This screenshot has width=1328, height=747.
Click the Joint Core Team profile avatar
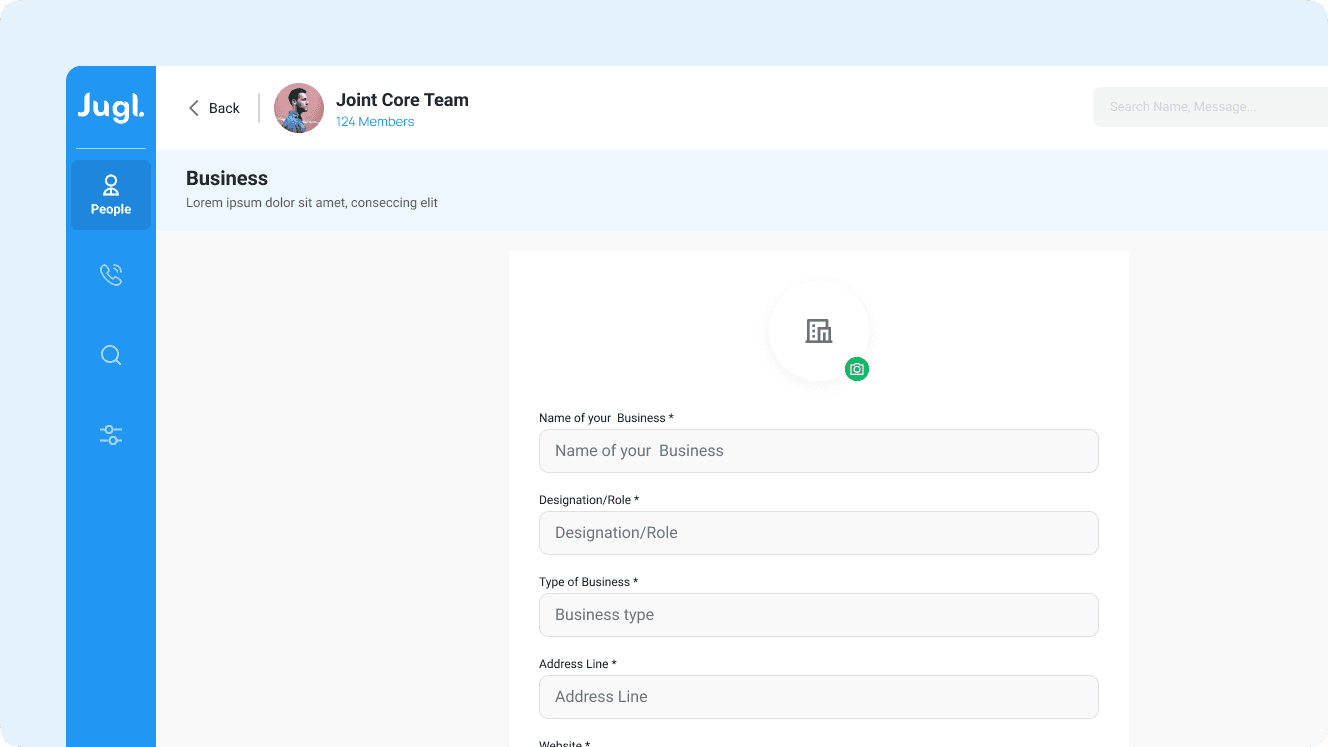point(299,108)
